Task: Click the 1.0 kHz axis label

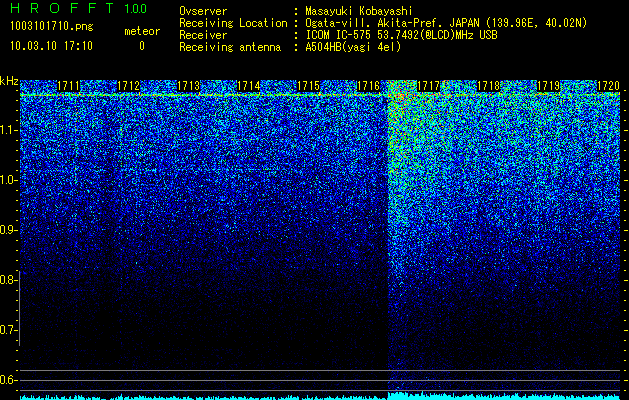Action: [x=8, y=180]
